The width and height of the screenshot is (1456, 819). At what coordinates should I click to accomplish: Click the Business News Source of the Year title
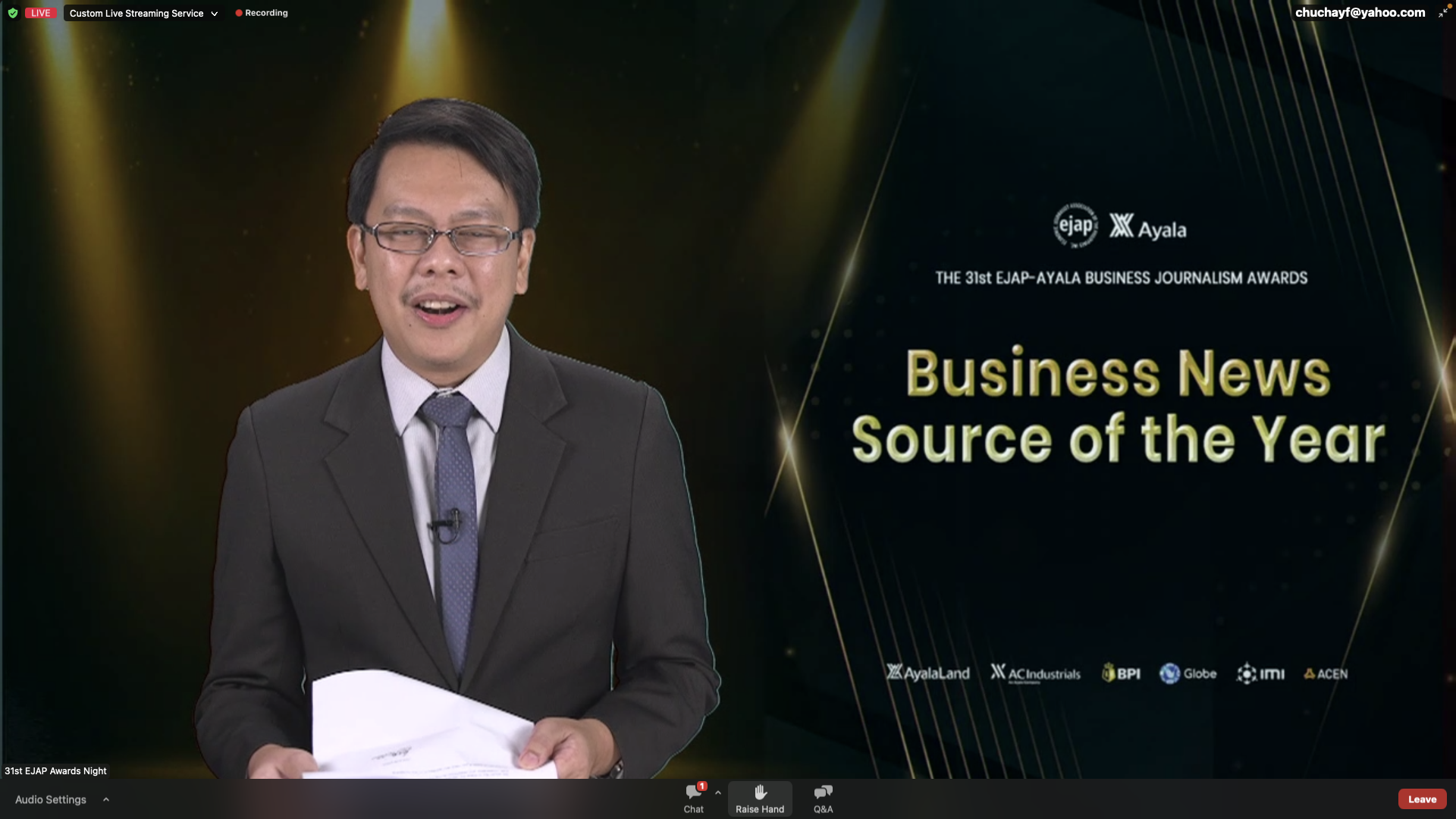[x=1118, y=406]
